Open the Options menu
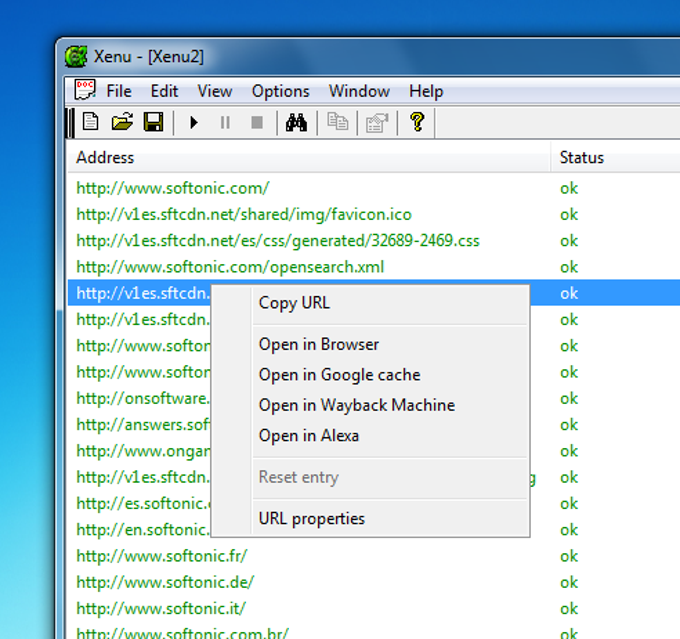The width and height of the screenshot is (680, 639). 281,91
